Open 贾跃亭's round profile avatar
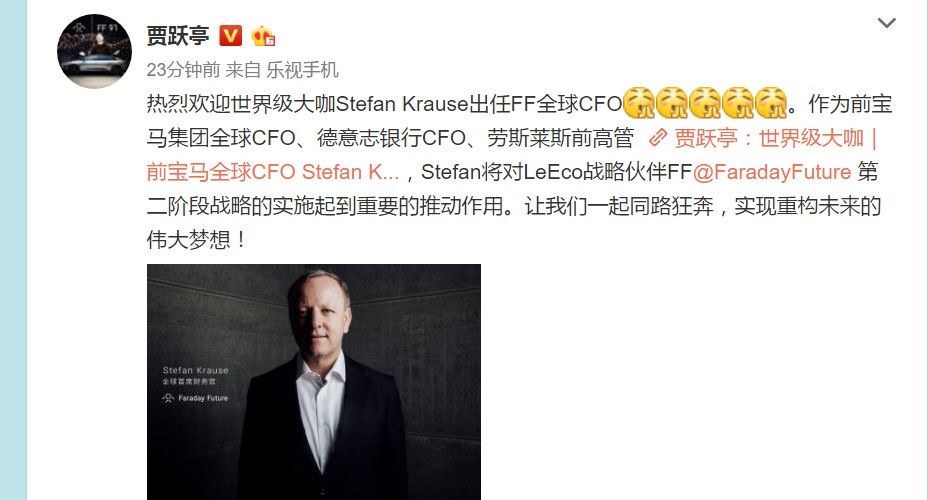 point(94,51)
